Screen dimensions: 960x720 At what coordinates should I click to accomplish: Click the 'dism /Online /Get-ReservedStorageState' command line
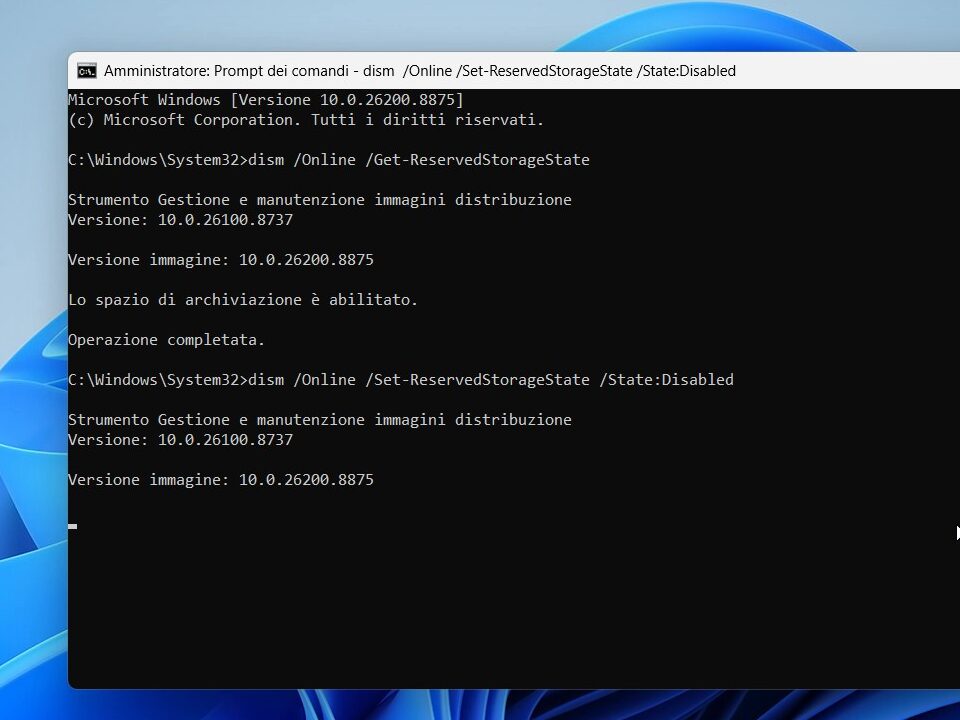click(329, 160)
